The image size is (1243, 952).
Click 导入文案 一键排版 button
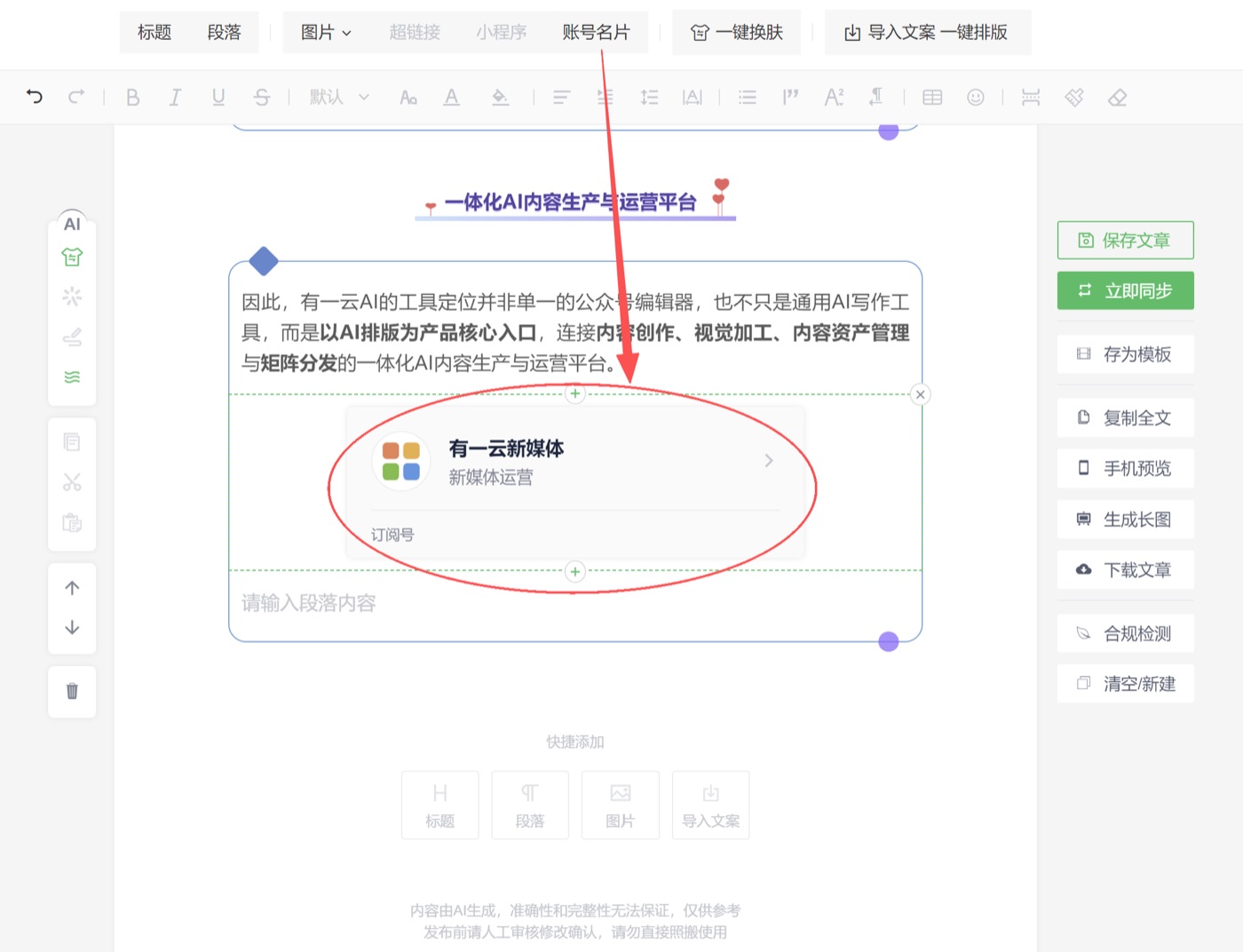(927, 33)
